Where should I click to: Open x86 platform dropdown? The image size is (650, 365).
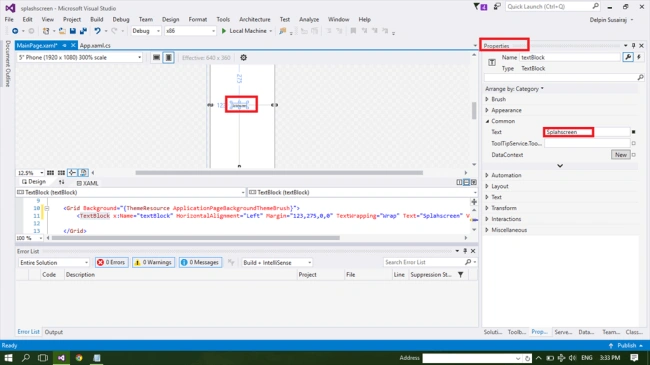[190, 31]
